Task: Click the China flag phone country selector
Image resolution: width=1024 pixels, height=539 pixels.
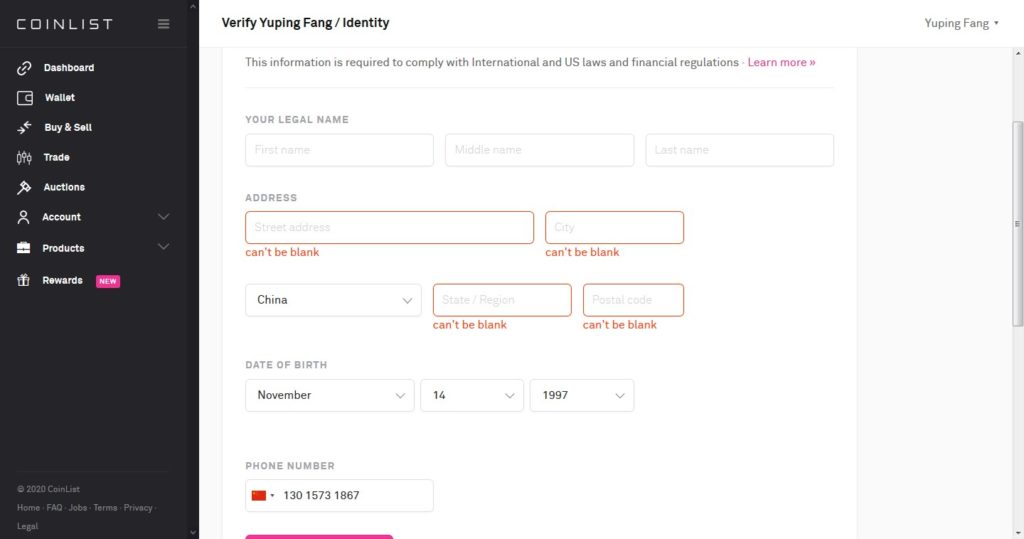Action: (263, 495)
